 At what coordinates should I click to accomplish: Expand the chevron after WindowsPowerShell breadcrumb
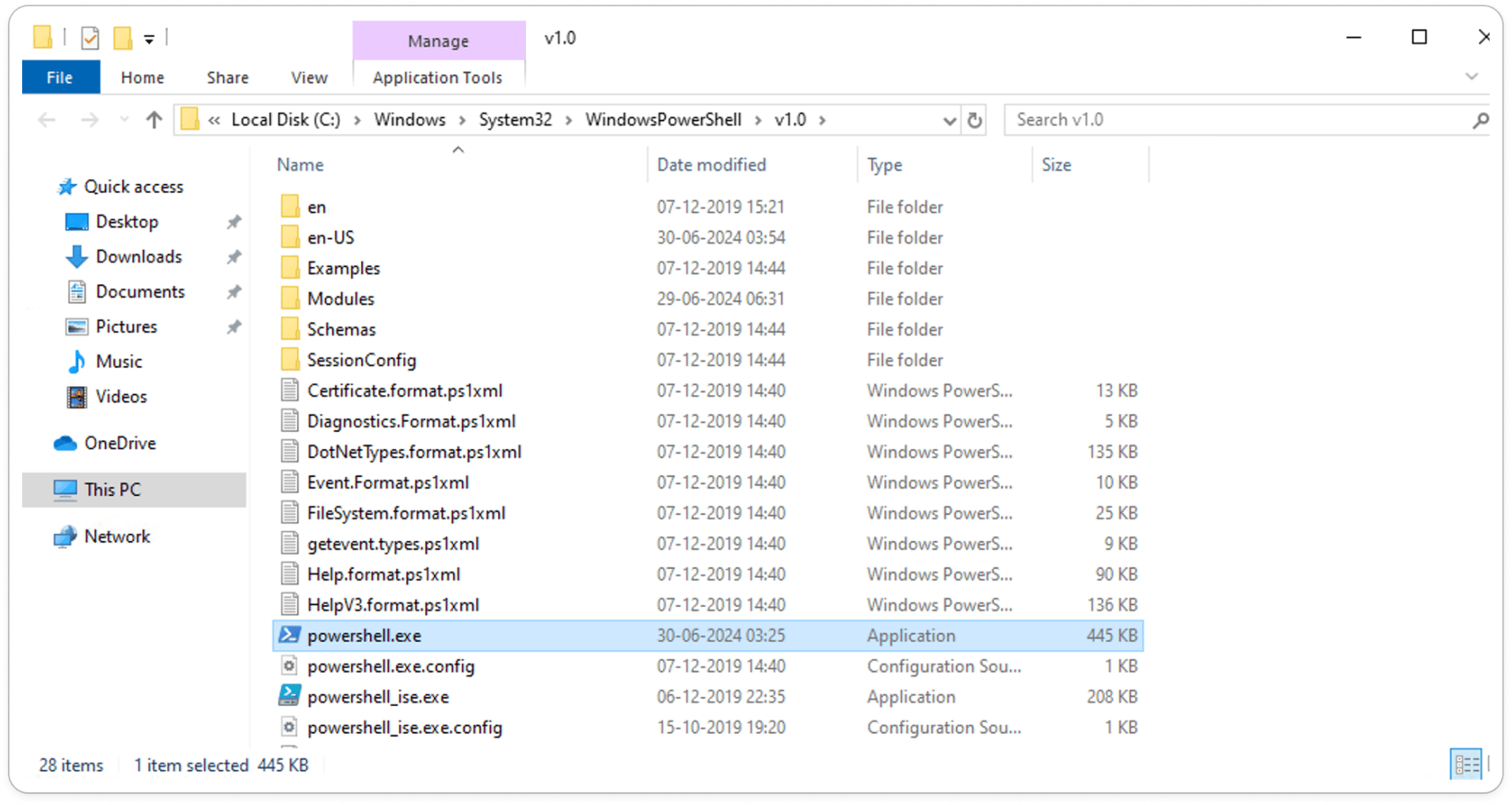click(x=758, y=120)
